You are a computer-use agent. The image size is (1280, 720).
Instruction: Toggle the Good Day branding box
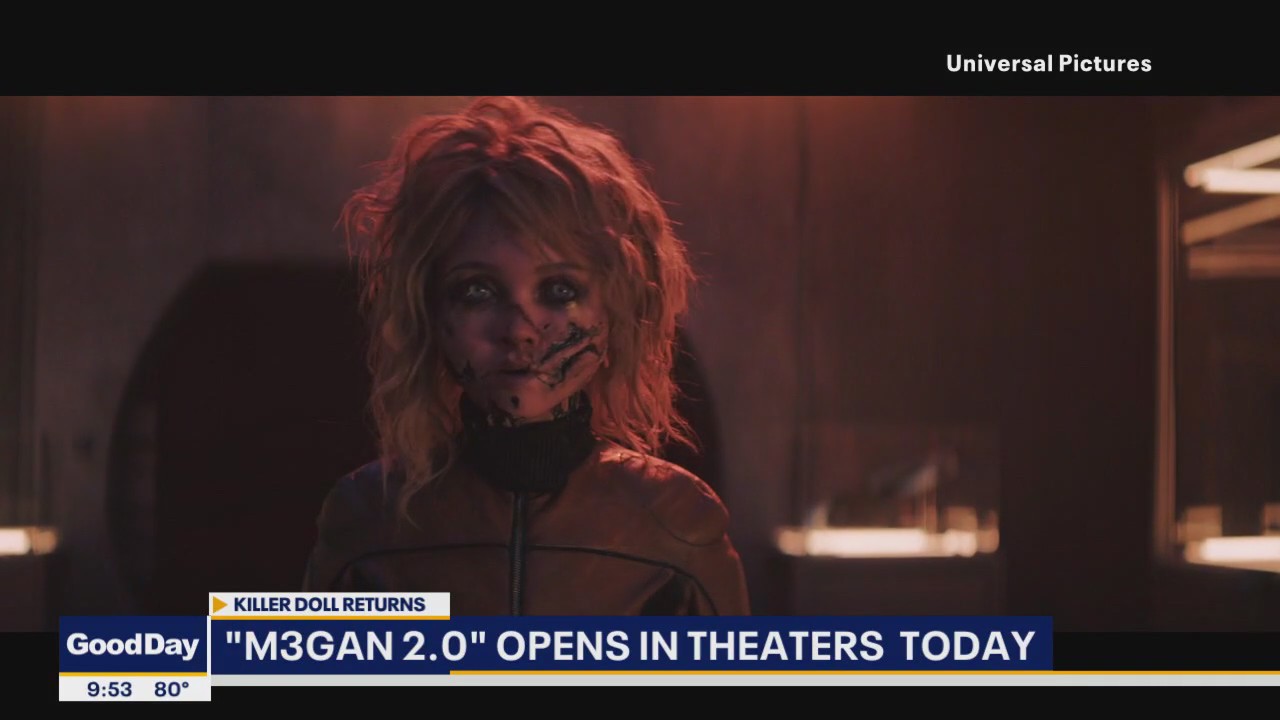point(133,645)
